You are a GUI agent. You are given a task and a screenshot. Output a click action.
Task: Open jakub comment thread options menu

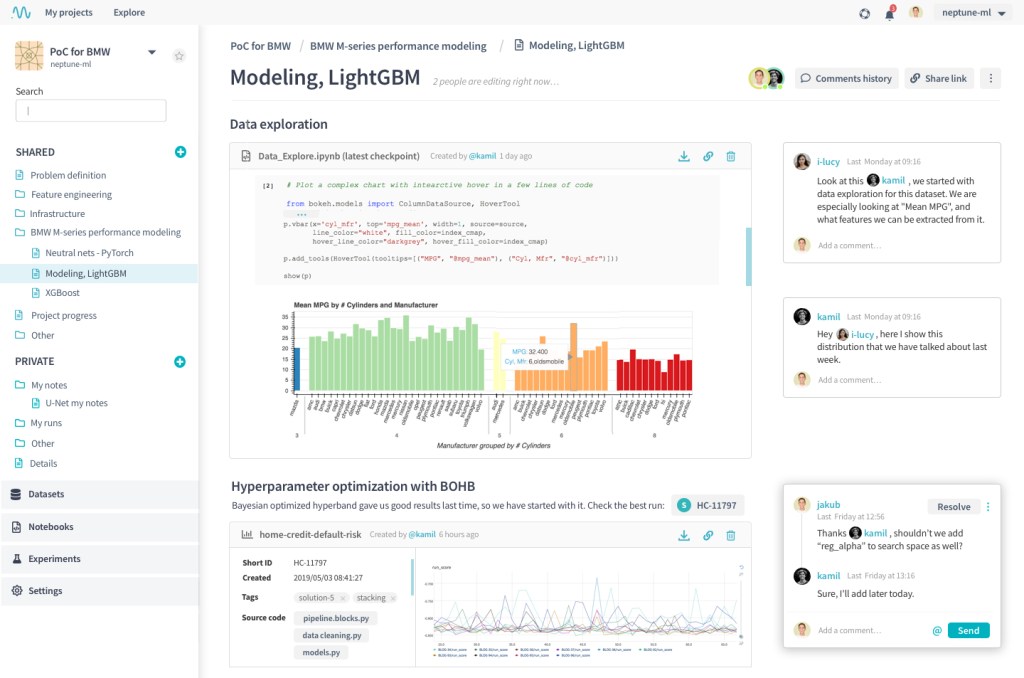tap(987, 507)
